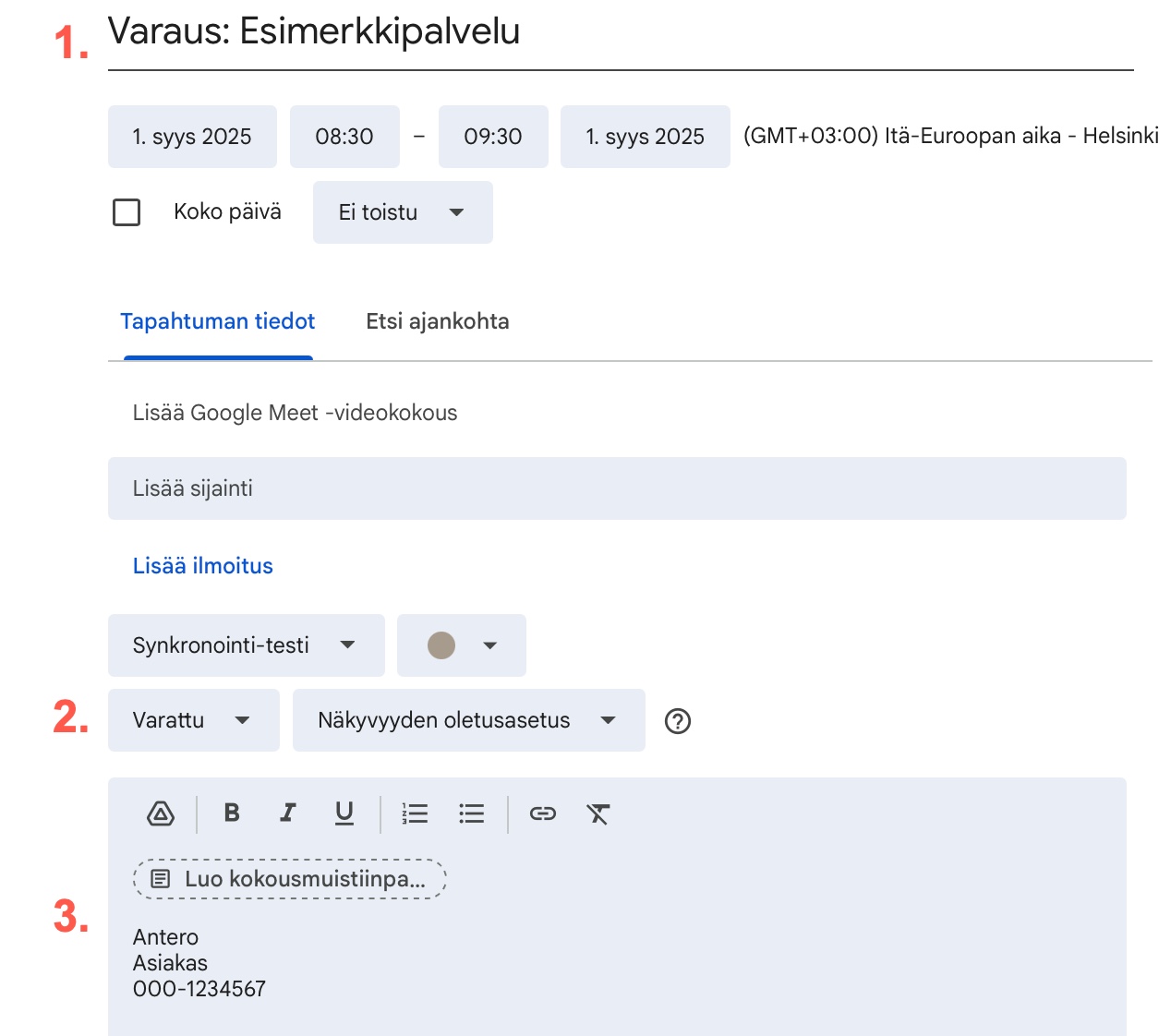Switch to the Etsi ajankohta tab
This screenshot has width=1171, height=1036.
pos(438,321)
